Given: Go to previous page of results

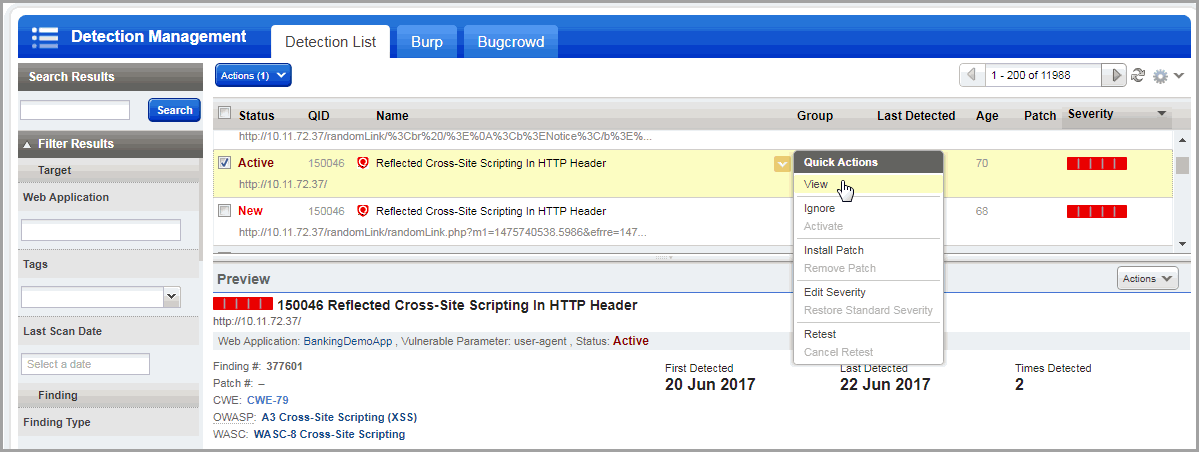Looking at the screenshot, I should tap(971, 75).
